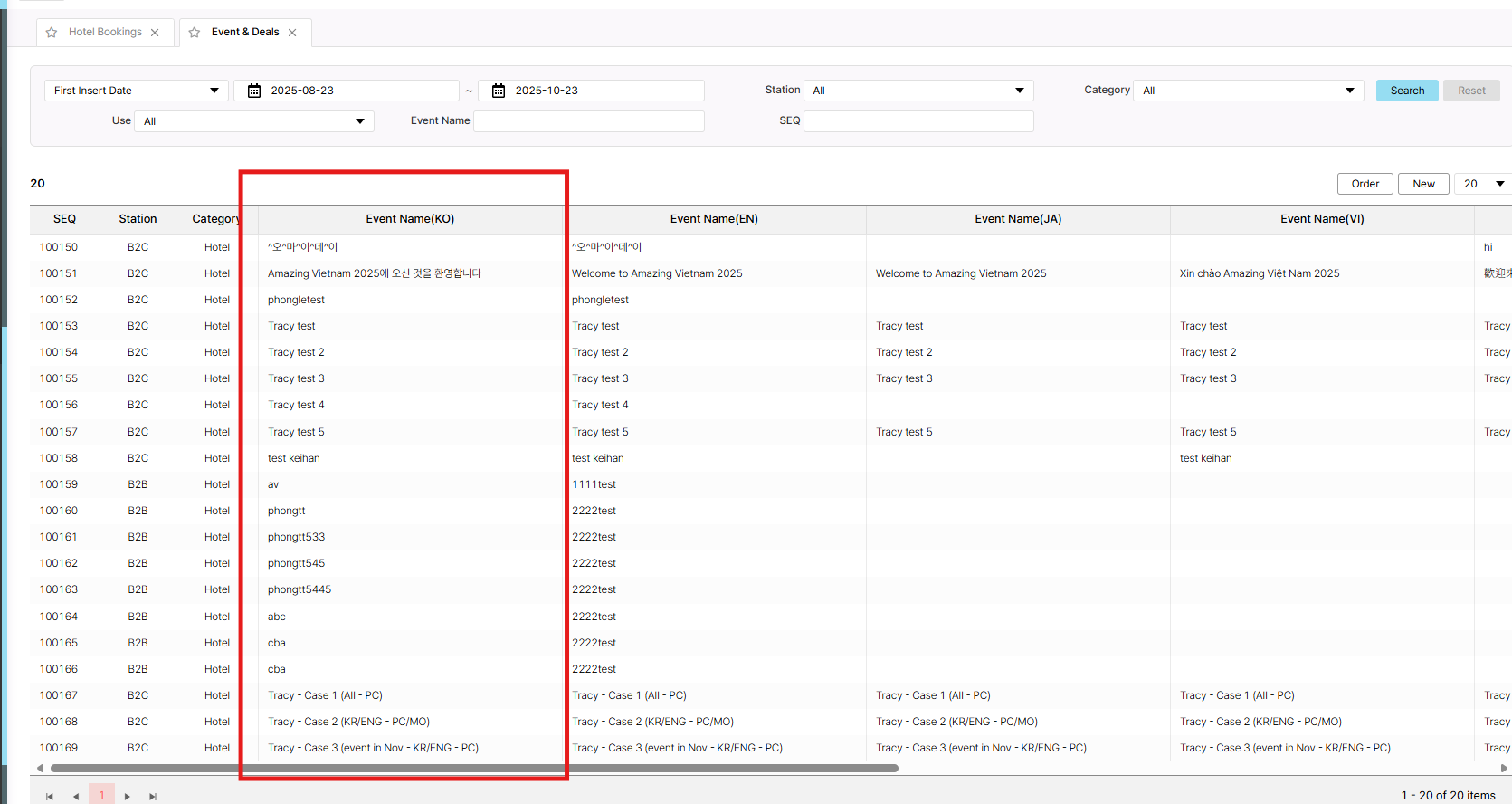Click the star icon on Event & Deals tab
The width and height of the screenshot is (1512, 804).
[x=195, y=33]
